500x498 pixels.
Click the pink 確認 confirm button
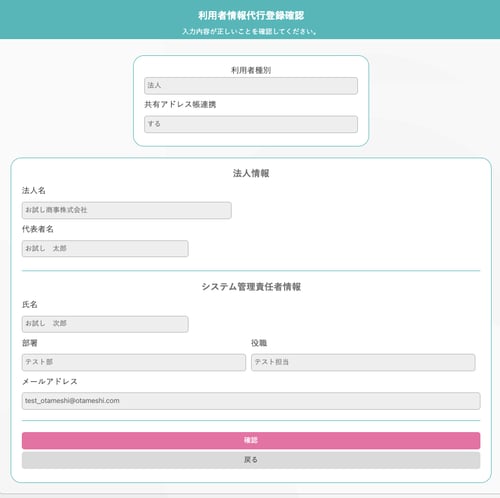pos(251,440)
